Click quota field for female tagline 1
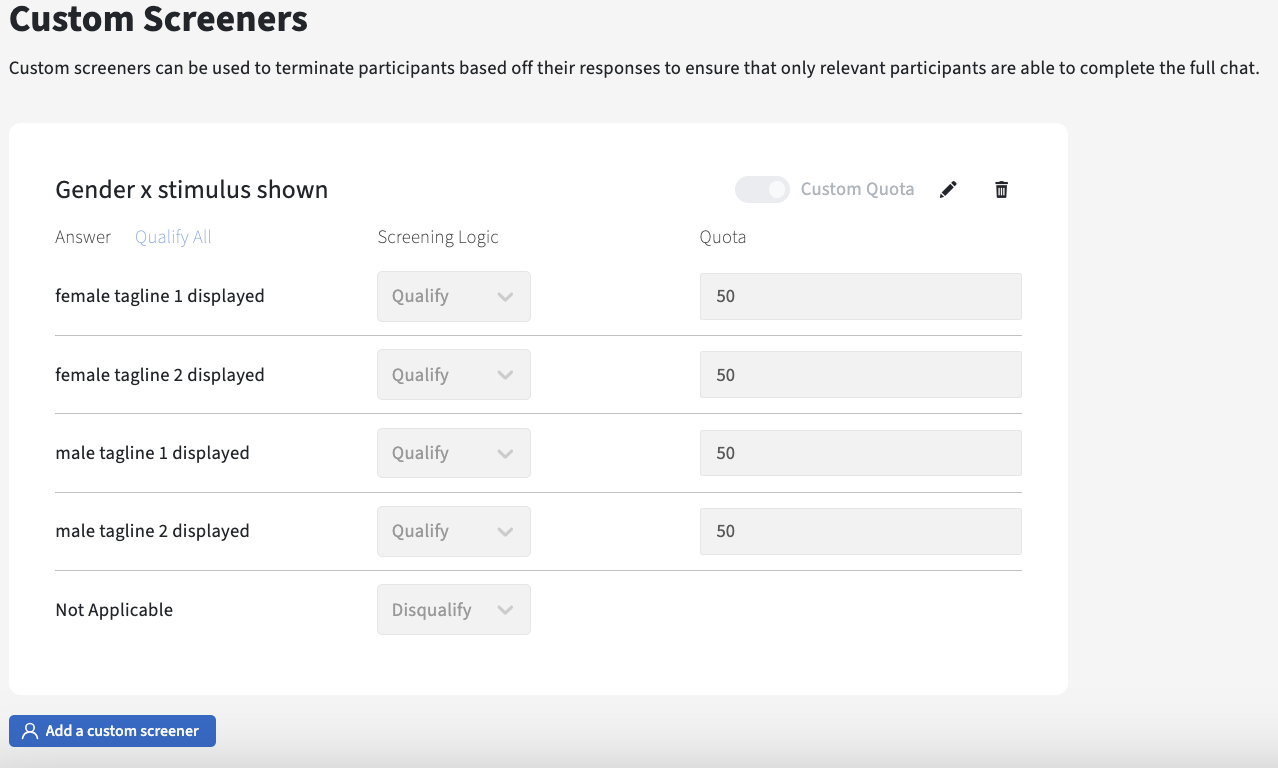Image resolution: width=1278 pixels, height=768 pixels. pos(860,297)
